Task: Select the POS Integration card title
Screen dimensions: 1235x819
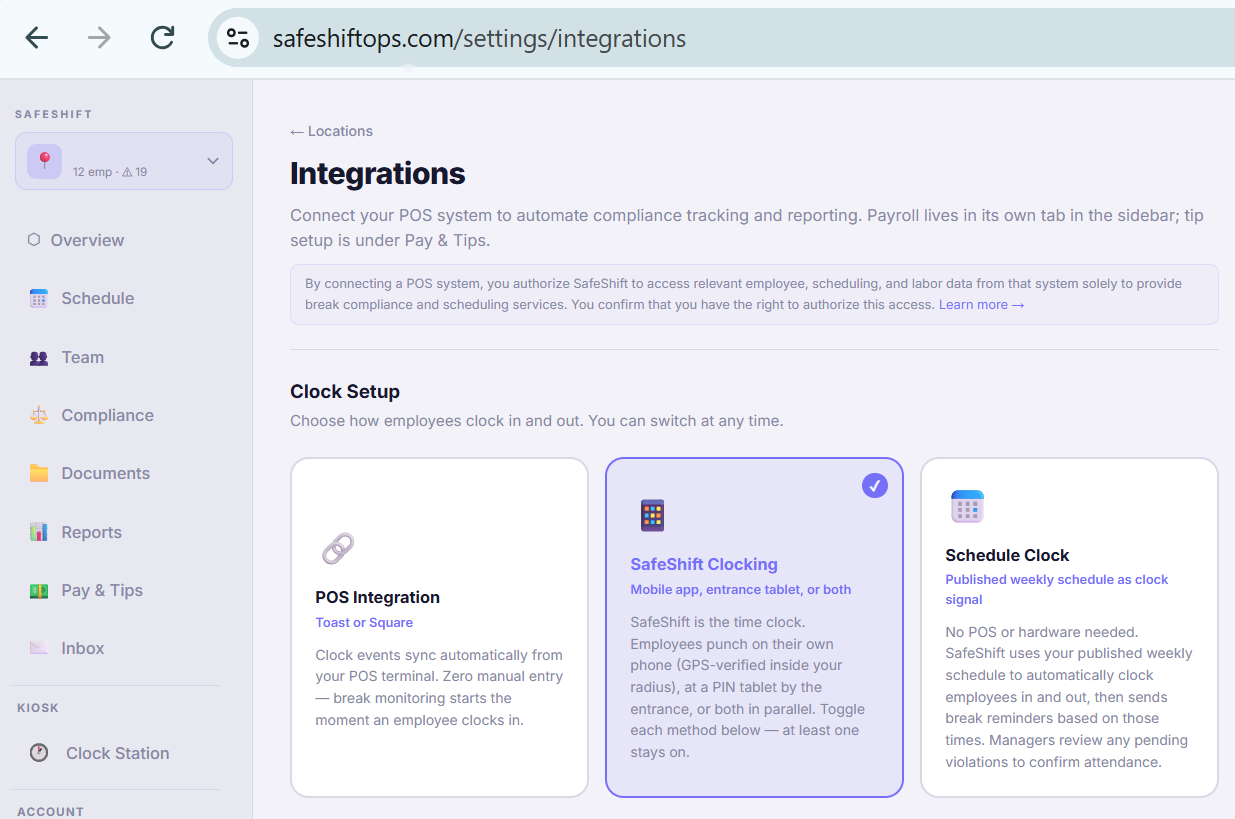Action: 377,597
